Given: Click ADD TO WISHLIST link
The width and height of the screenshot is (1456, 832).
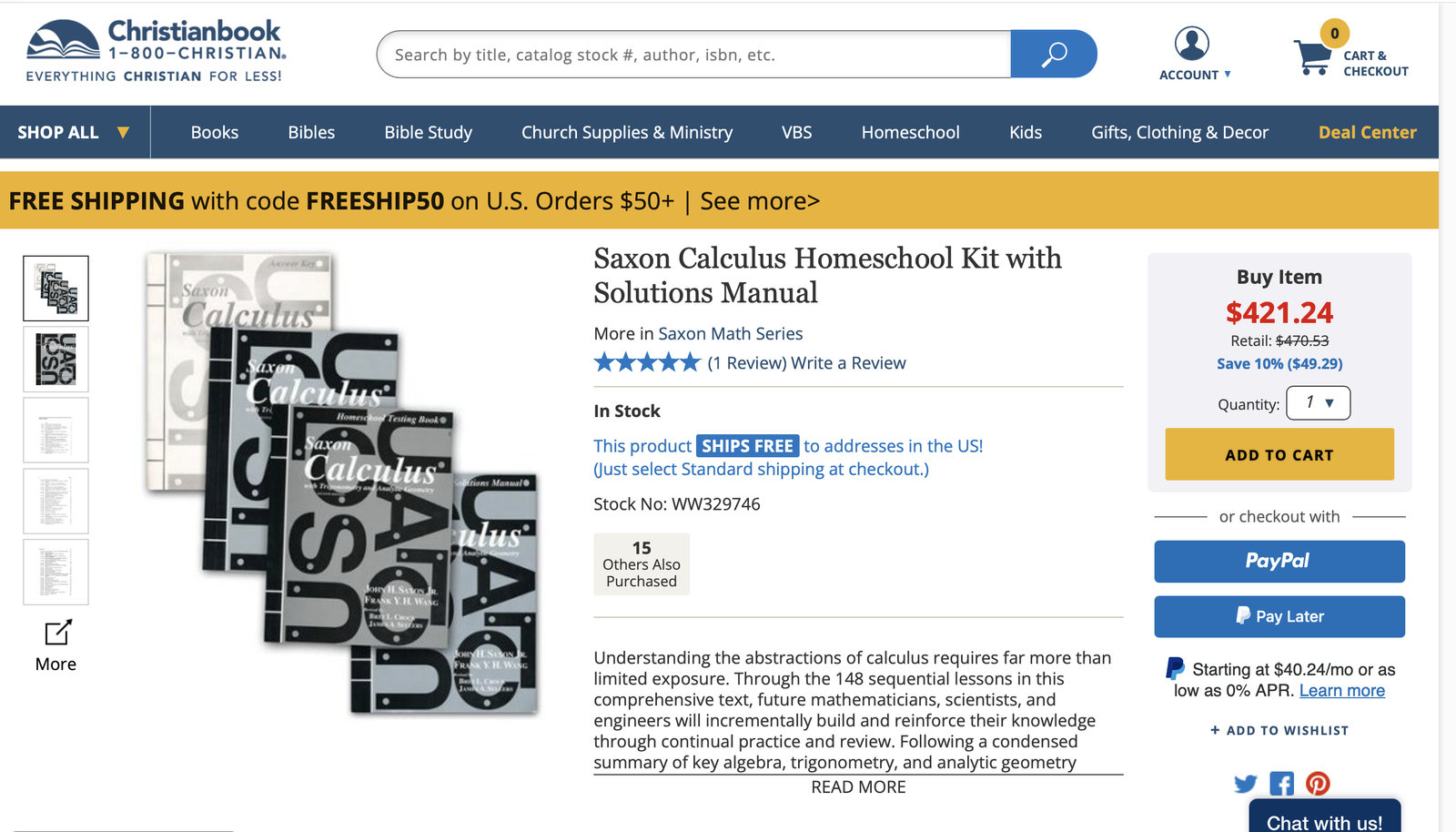Looking at the screenshot, I should pyautogui.click(x=1279, y=730).
